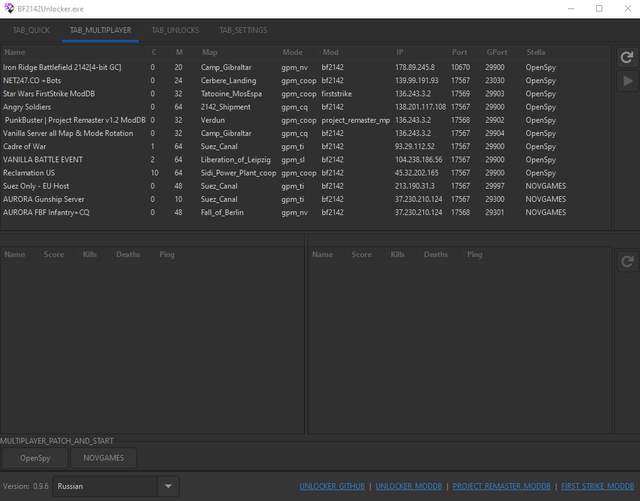Go to TAB_SETTINGS tab

click(x=243, y=30)
